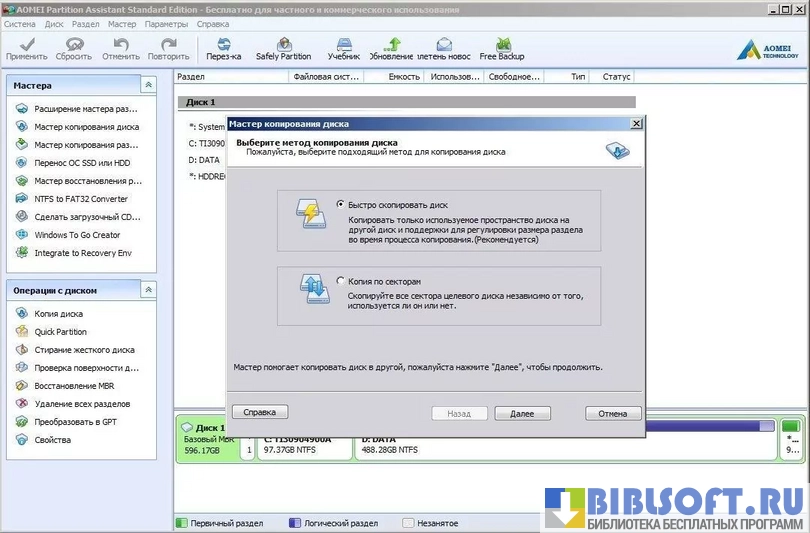
Task: Click the Сбросить (Discard) toolbar icon
Action: click(x=73, y=48)
